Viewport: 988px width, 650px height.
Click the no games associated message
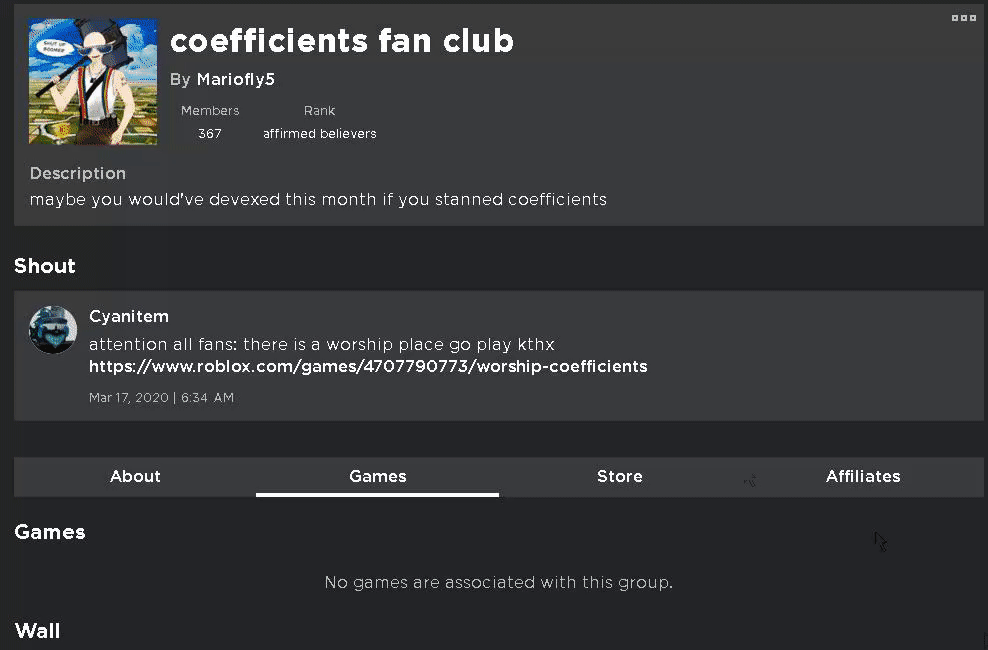pos(498,582)
